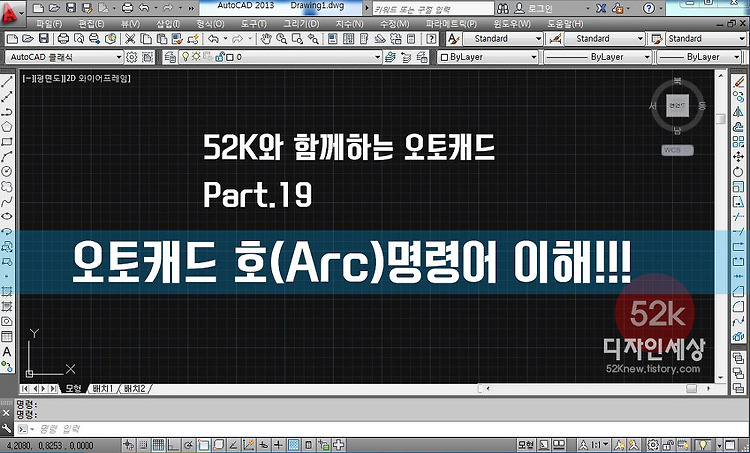
Task: Click the [2D 와이어프레임] visual style control
Action: 97,78
